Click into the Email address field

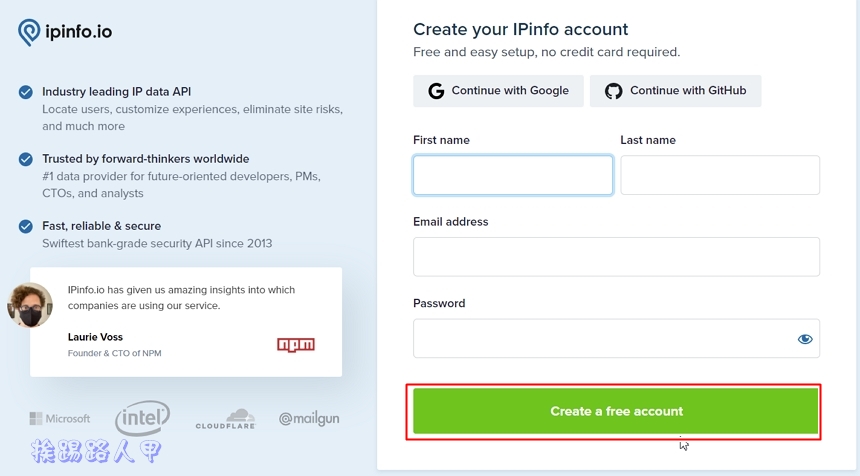point(616,257)
